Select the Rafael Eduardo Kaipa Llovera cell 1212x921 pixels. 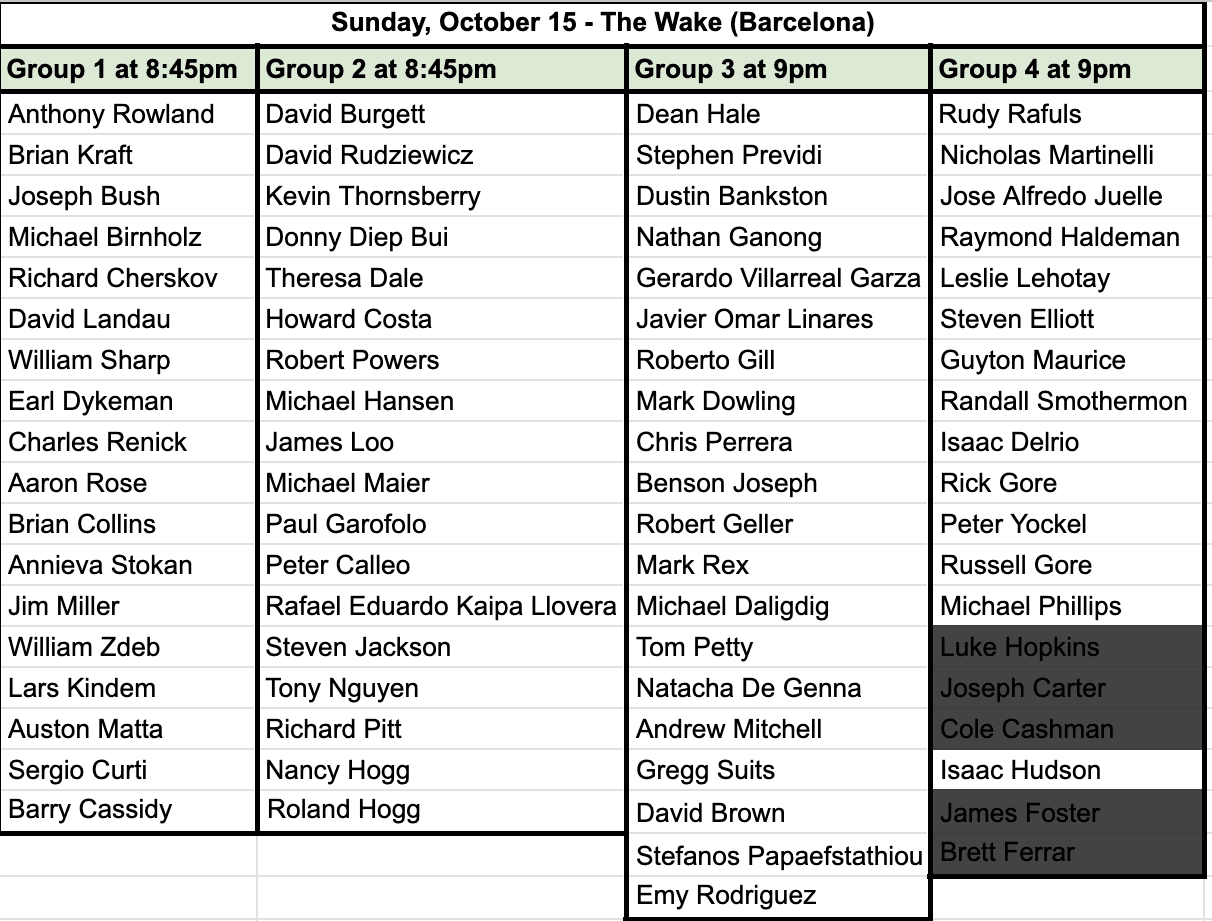coord(443,606)
